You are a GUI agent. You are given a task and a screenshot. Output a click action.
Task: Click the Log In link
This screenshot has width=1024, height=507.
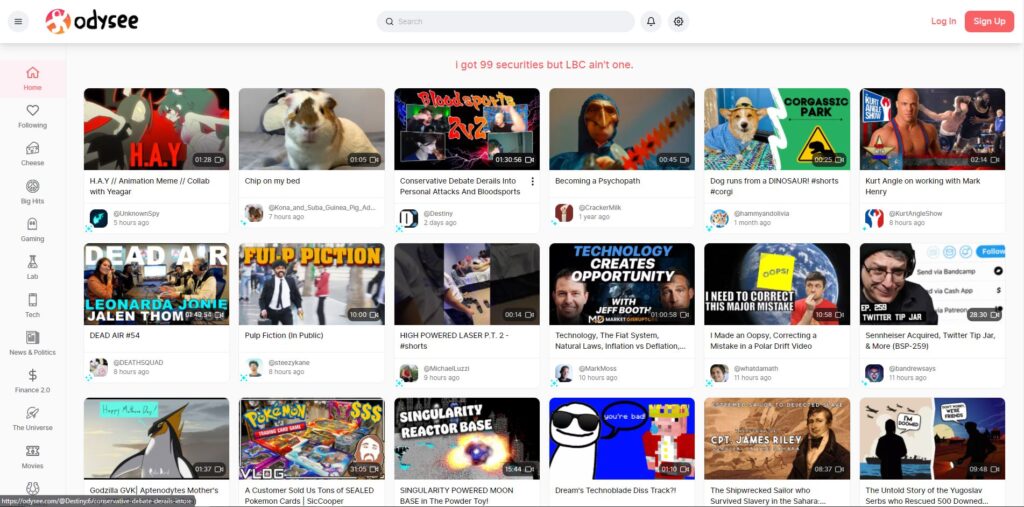(x=943, y=22)
